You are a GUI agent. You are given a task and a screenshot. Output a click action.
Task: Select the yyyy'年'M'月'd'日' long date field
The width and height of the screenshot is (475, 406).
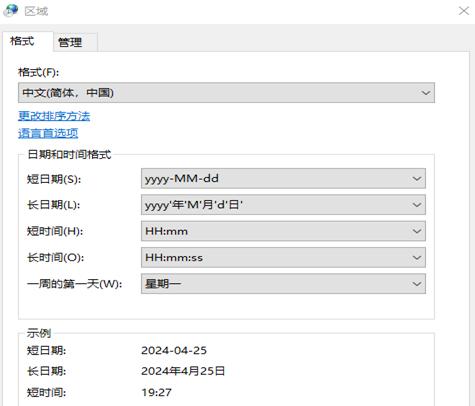283,205
